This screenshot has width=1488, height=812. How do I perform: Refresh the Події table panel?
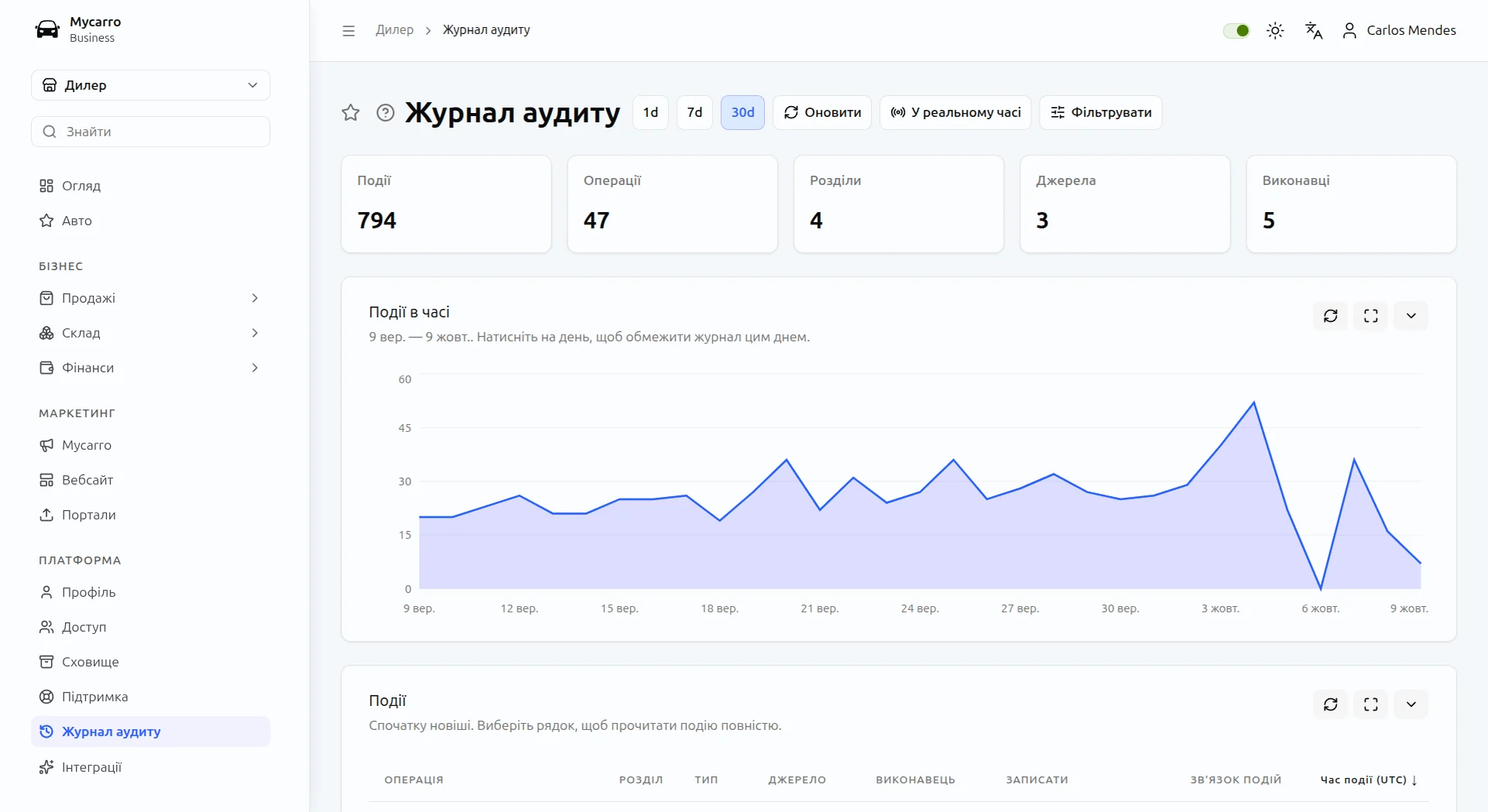pyautogui.click(x=1331, y=704)
